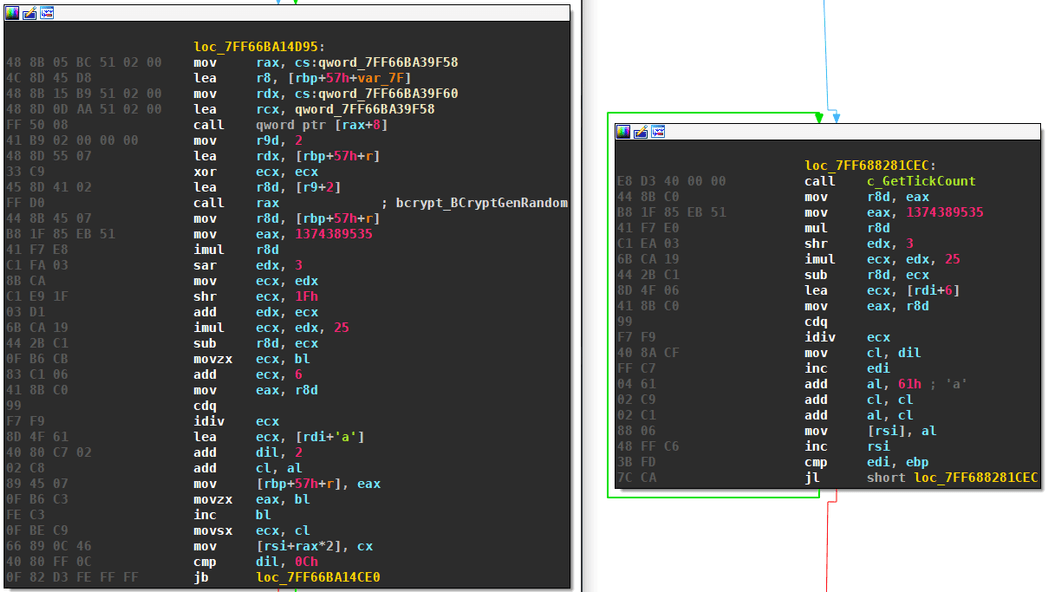This screenshot has width=1050, height=592.
Task: Click operand [r9+2] in lea r8d line
Action: pyautogui.click(x=318, y=188)
